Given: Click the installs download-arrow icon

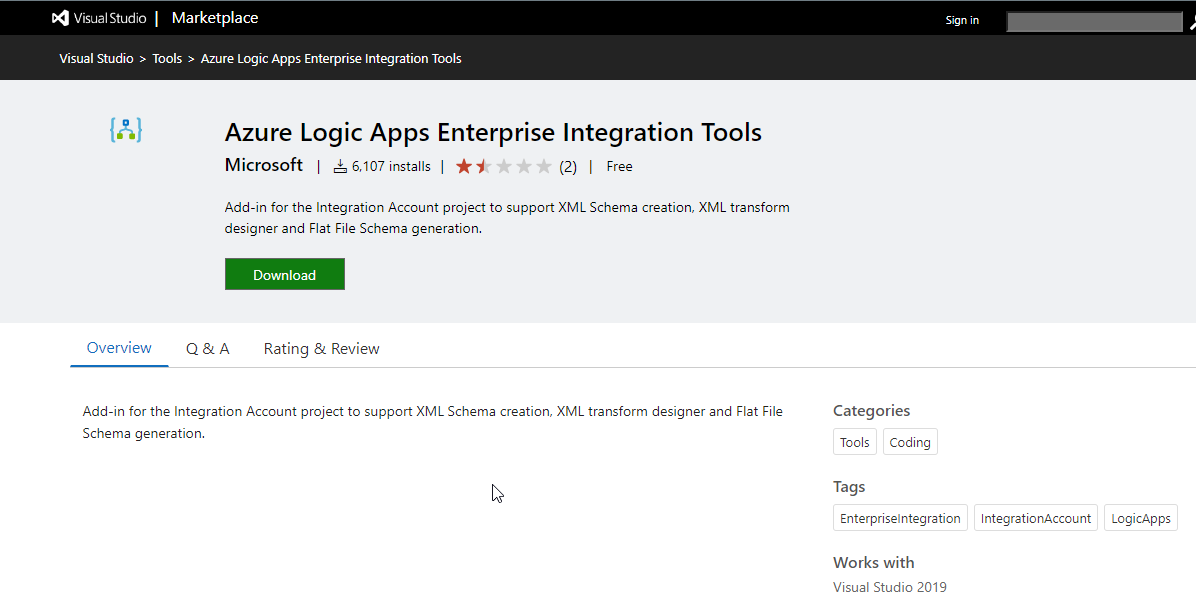Looking at the screenshot, I should pos(340,166).
